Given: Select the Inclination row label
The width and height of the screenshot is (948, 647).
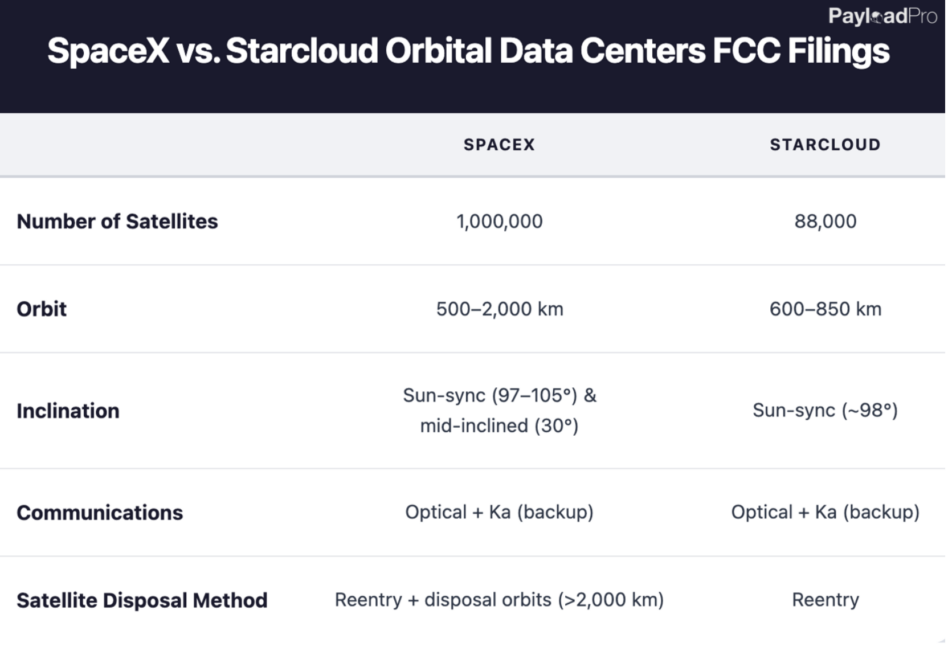Looking at the screenshot, I should [x=68, y=411].
